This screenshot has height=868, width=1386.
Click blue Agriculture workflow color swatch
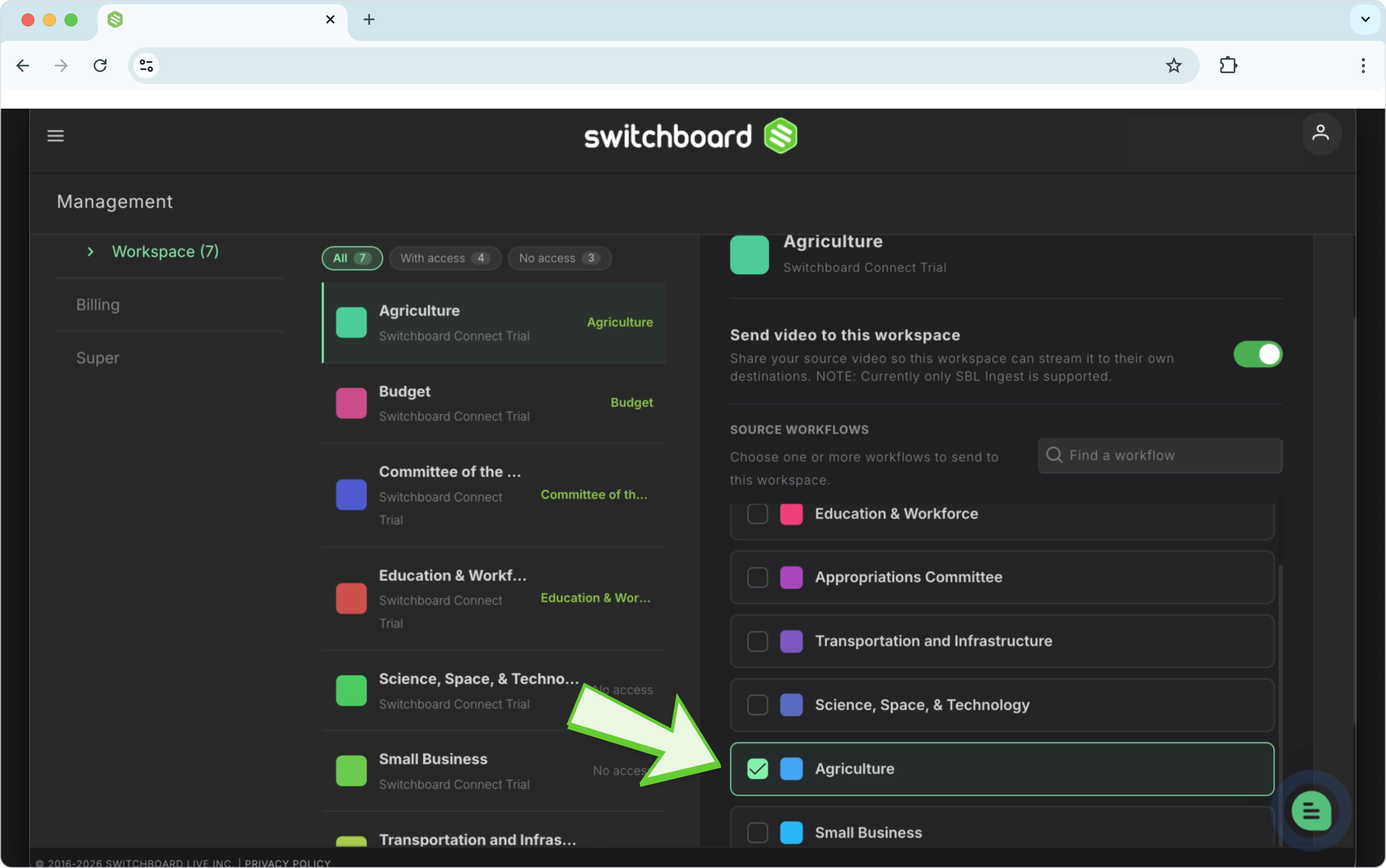[791, 768]
